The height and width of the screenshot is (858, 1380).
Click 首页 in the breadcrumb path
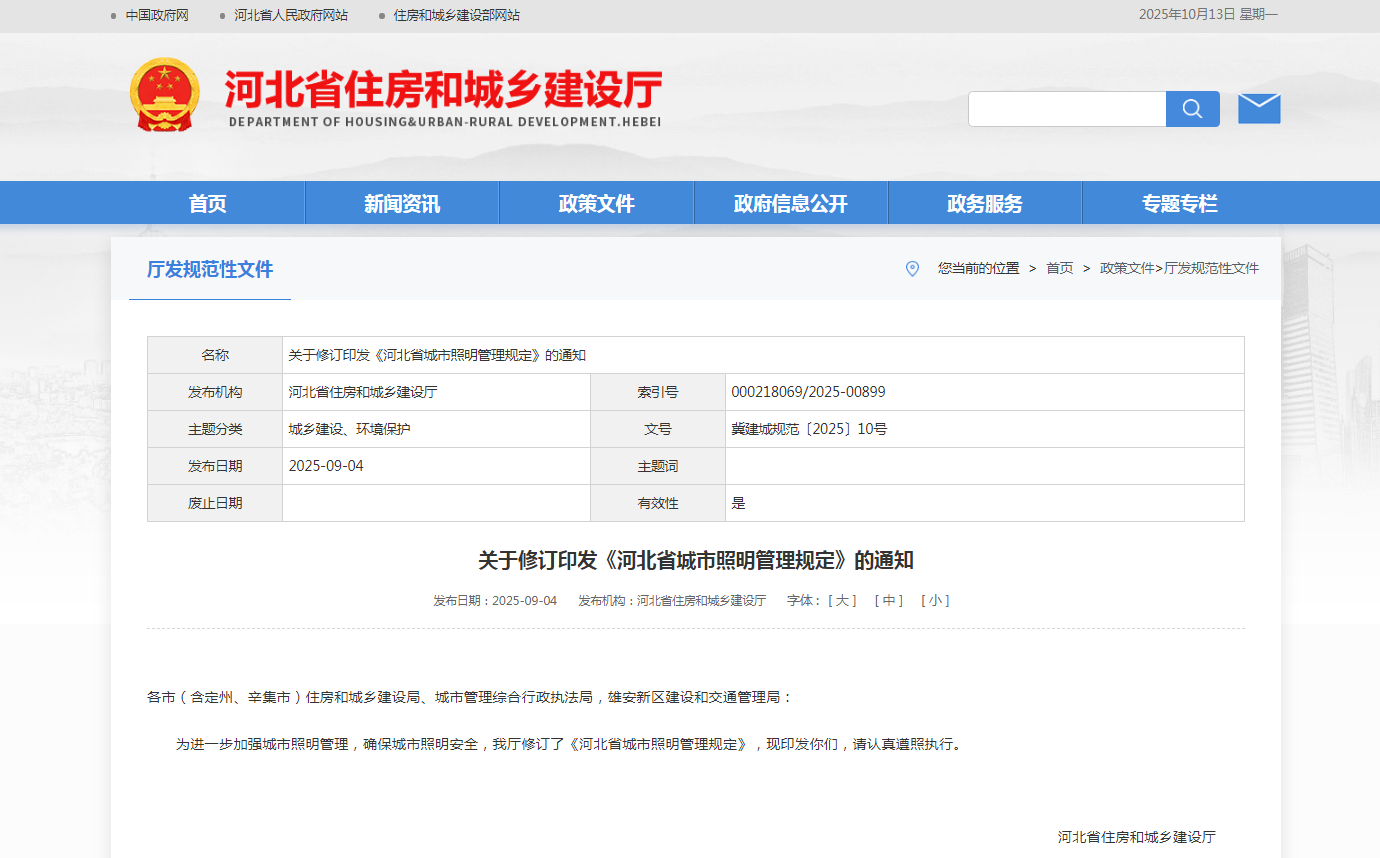pos(1059,268)
